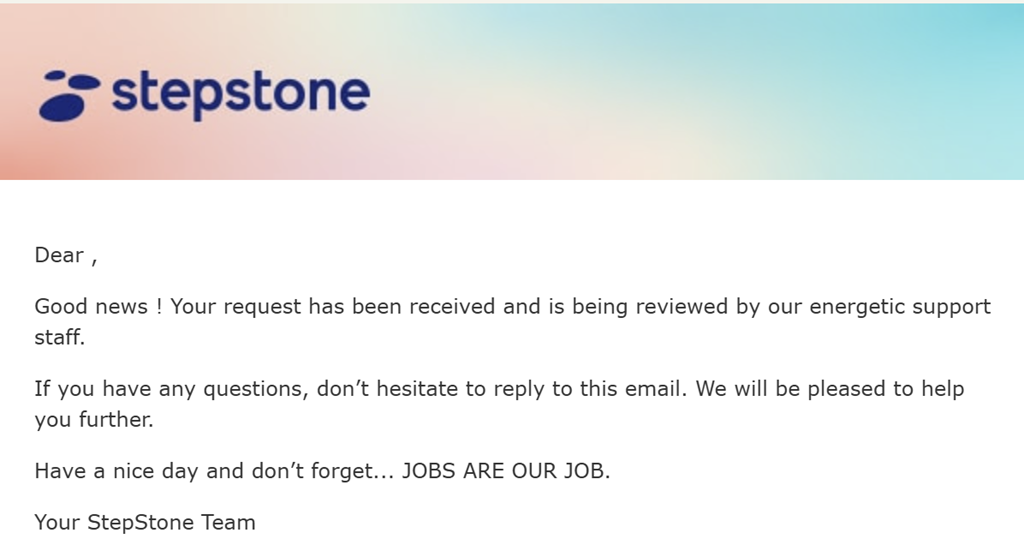
Task: Click the words "you further."
Action: (94, 420)
